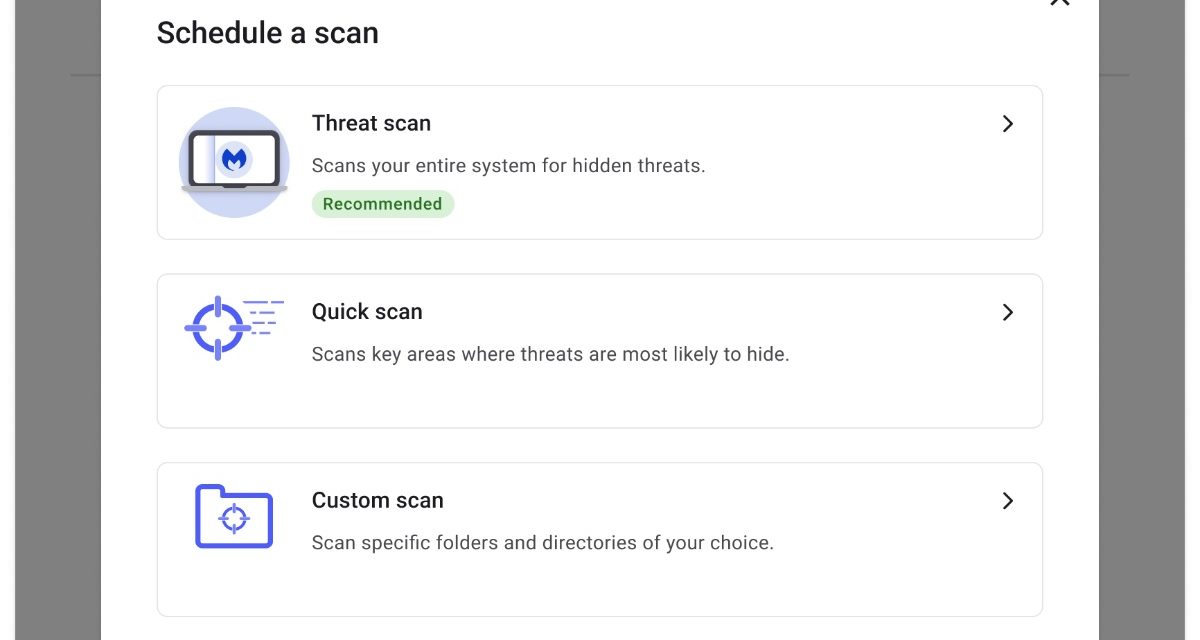Open the Custom scan configuration
The width and height of the screenshot is (1200, 640).
tap(600, 539)
